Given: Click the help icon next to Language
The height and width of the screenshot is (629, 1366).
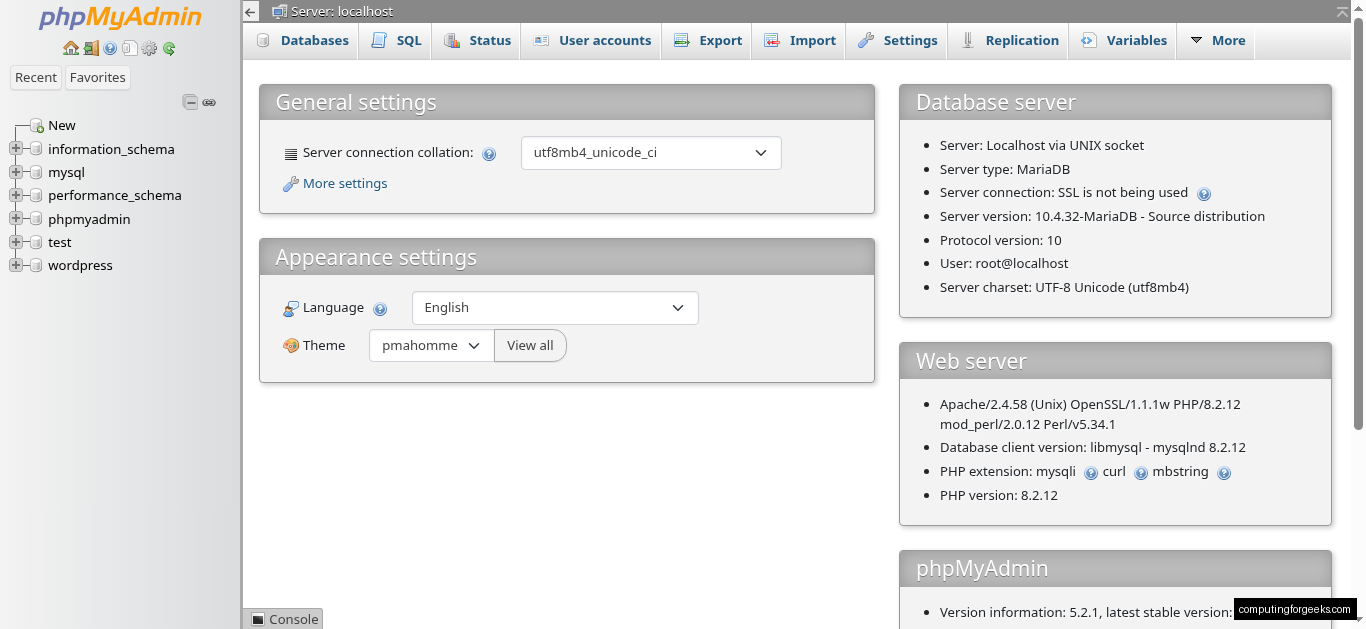Looking at the screenshot, I should pos(380,309).
